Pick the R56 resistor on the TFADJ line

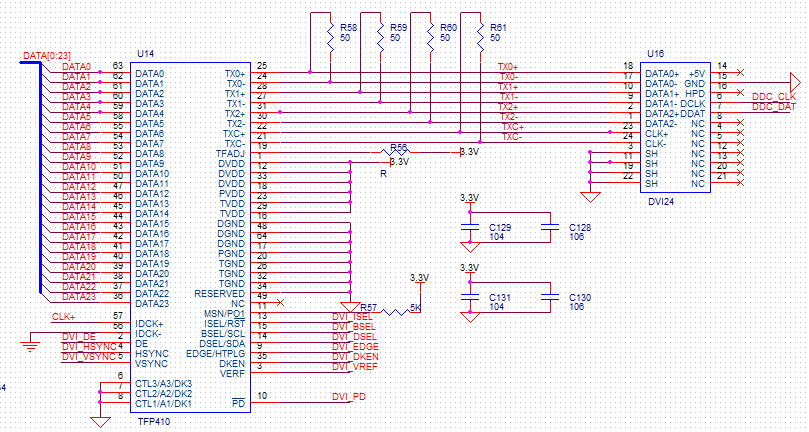tap(396, 152)
